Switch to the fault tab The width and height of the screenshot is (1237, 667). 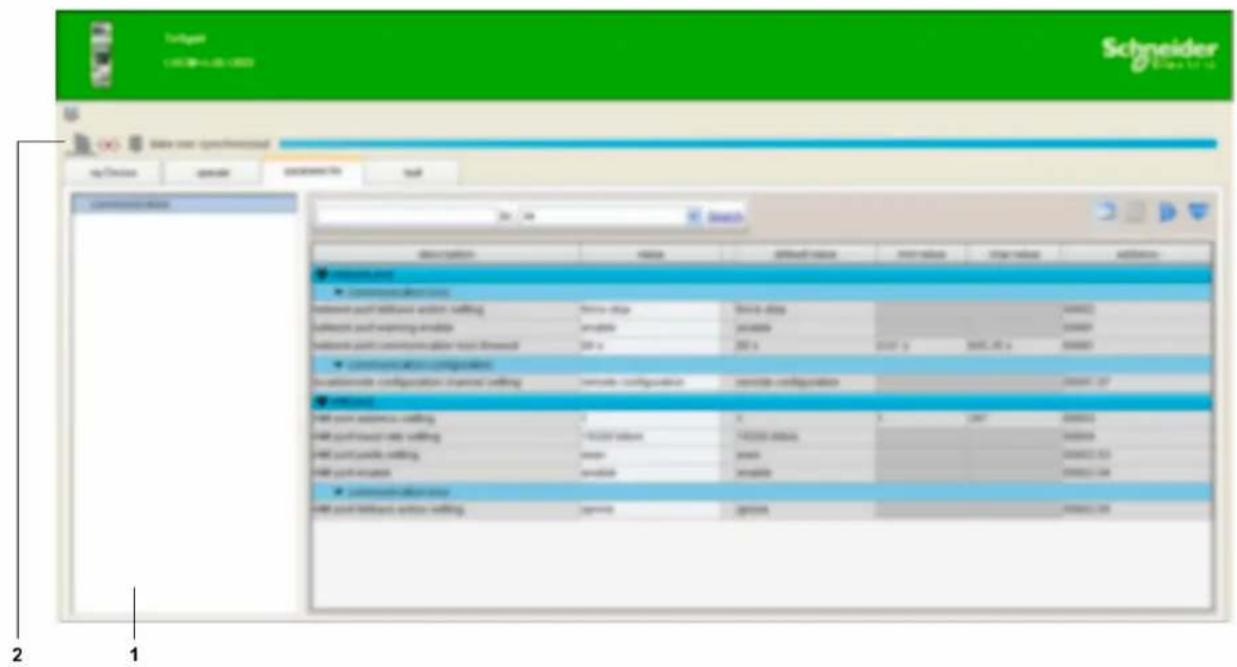pyautogui.click(x=412, y=173)
